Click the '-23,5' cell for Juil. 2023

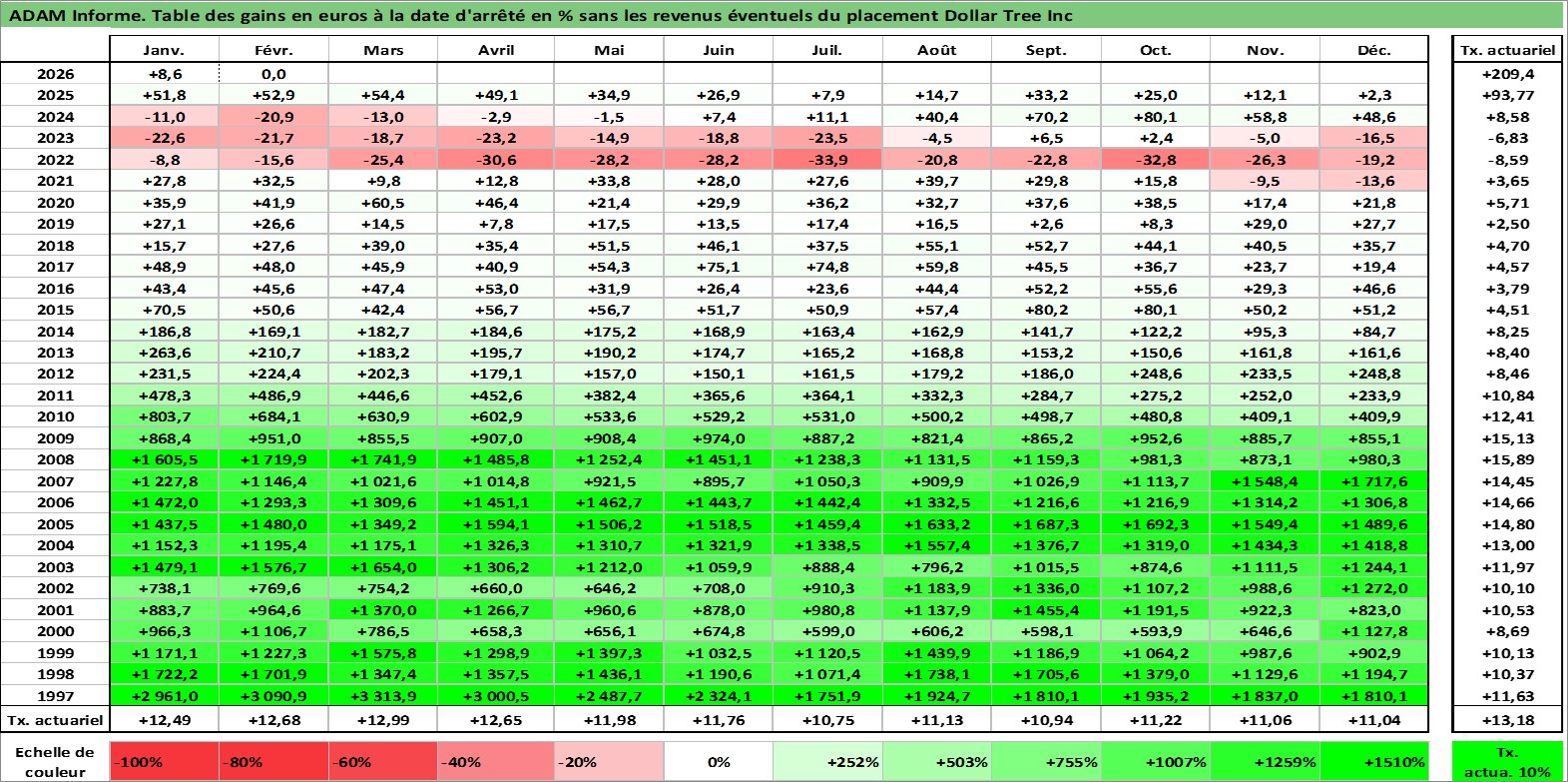click(827, 138)
